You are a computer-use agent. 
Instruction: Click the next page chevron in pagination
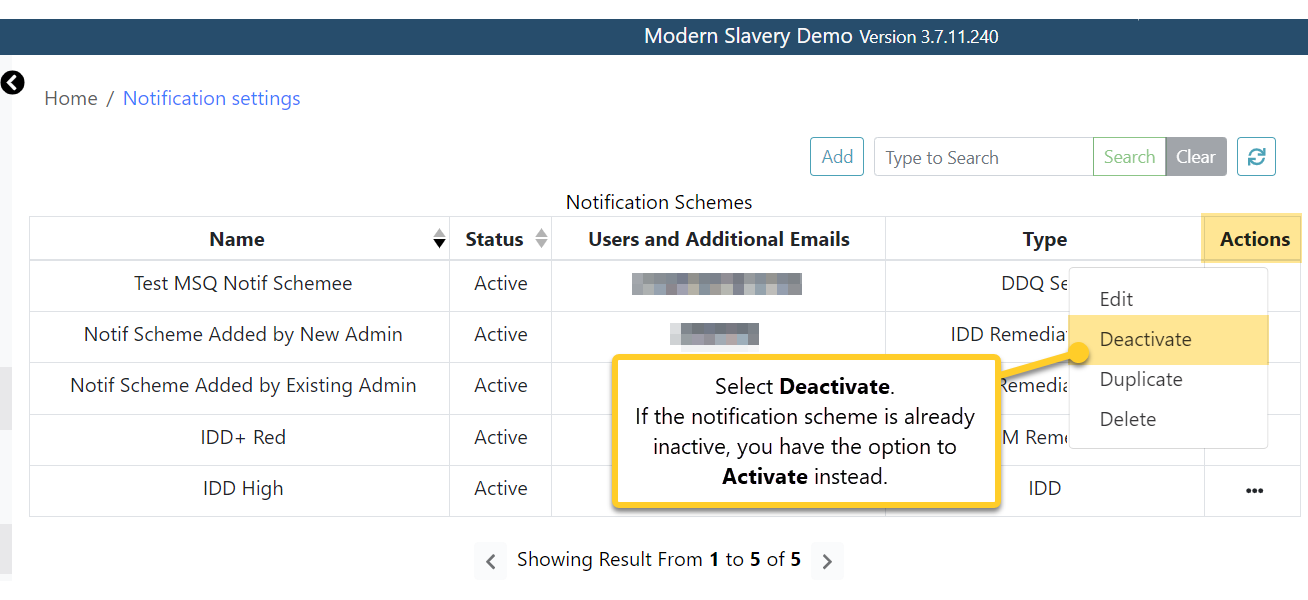[x=827, y=560]
